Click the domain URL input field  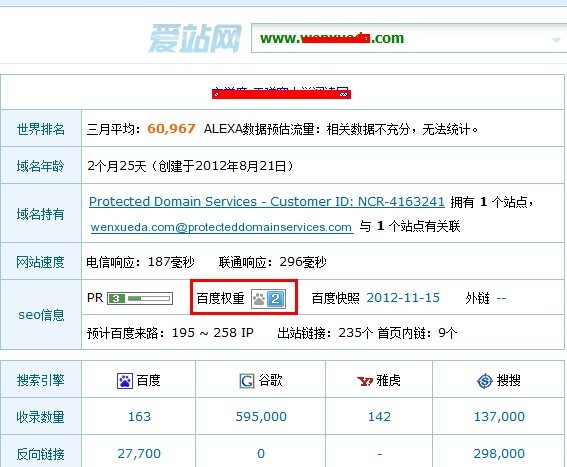coord(409,38)
